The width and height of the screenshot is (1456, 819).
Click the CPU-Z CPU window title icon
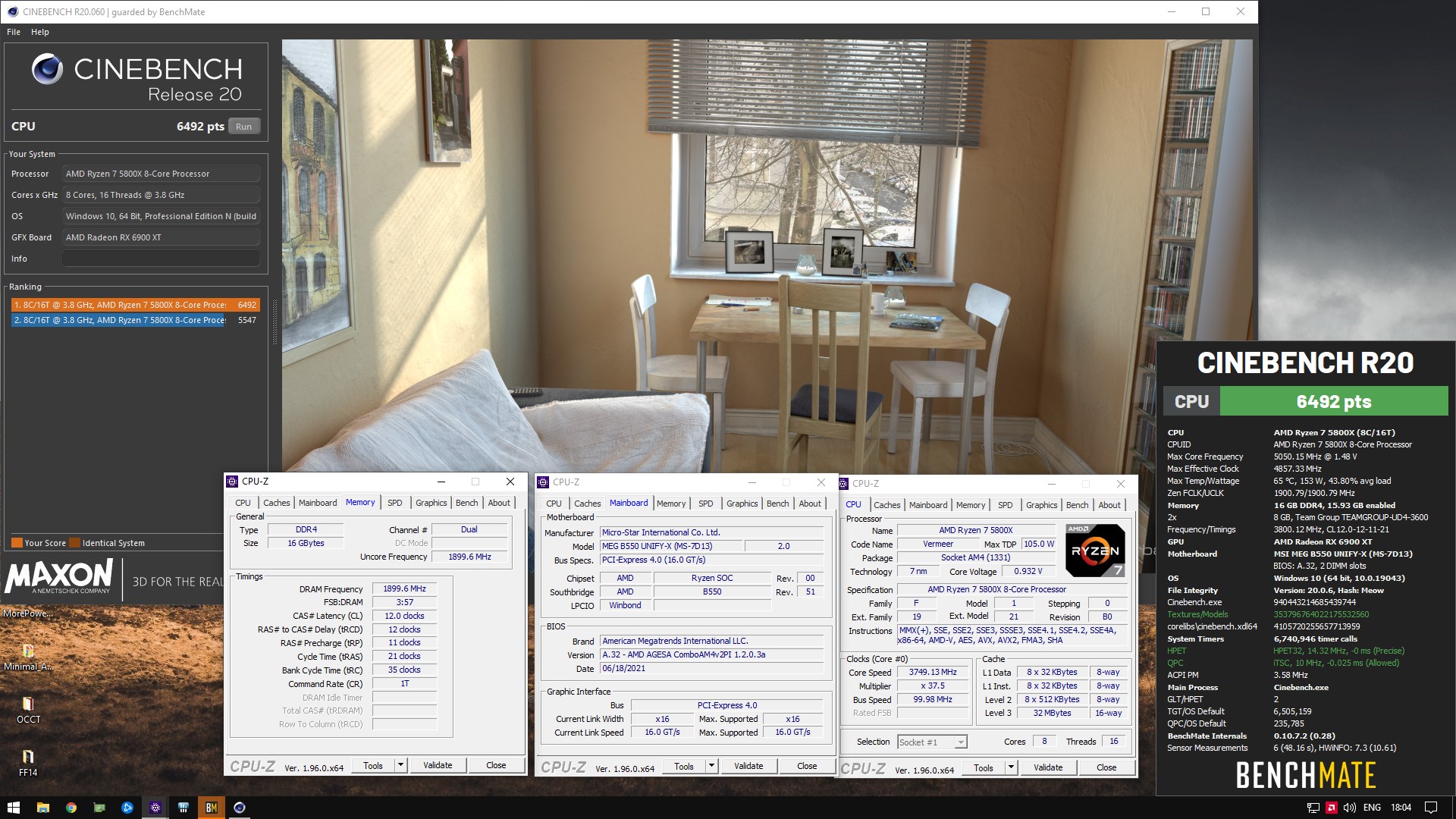tap(843, 484)
